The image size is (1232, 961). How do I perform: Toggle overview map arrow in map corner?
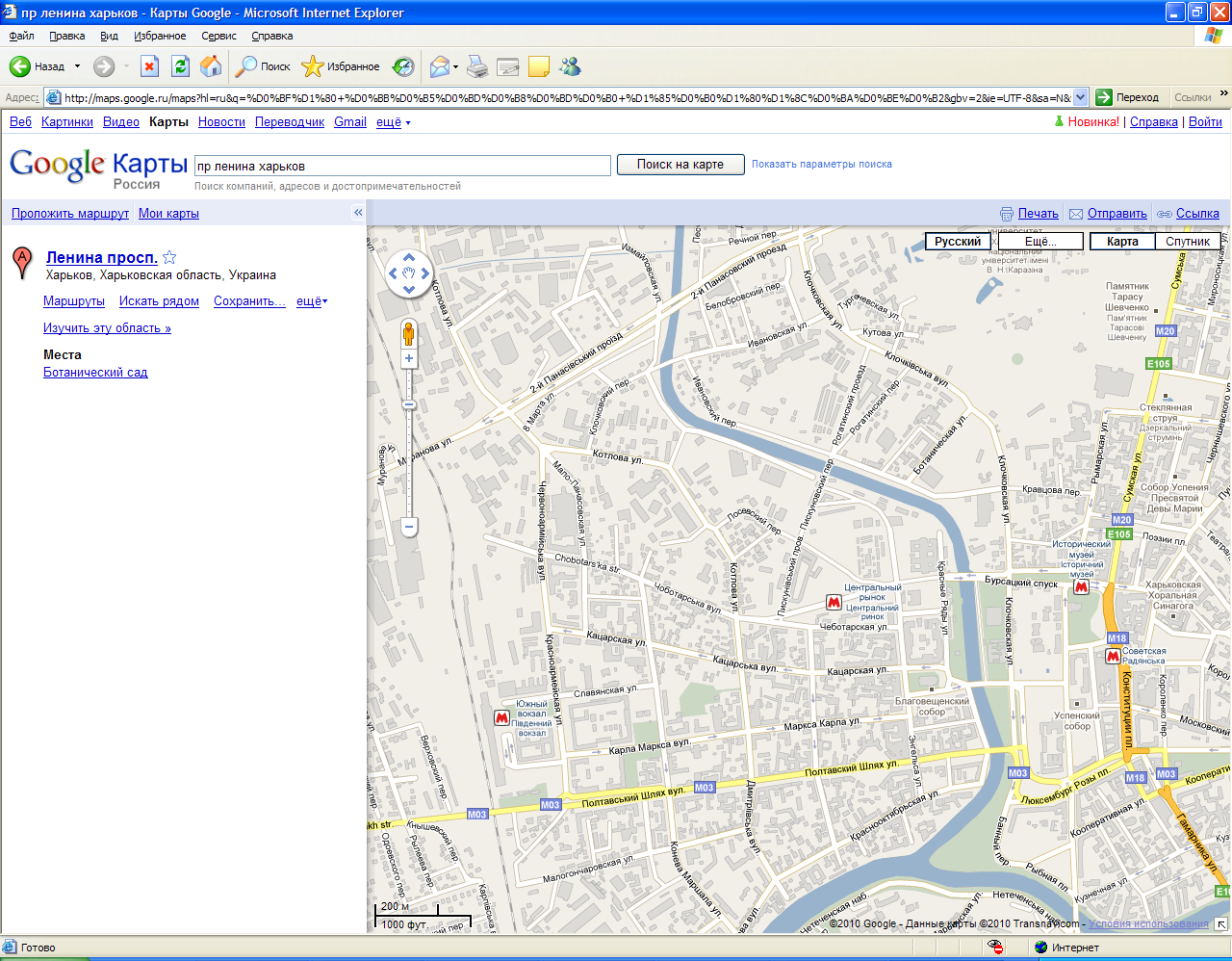(1220, 924)
